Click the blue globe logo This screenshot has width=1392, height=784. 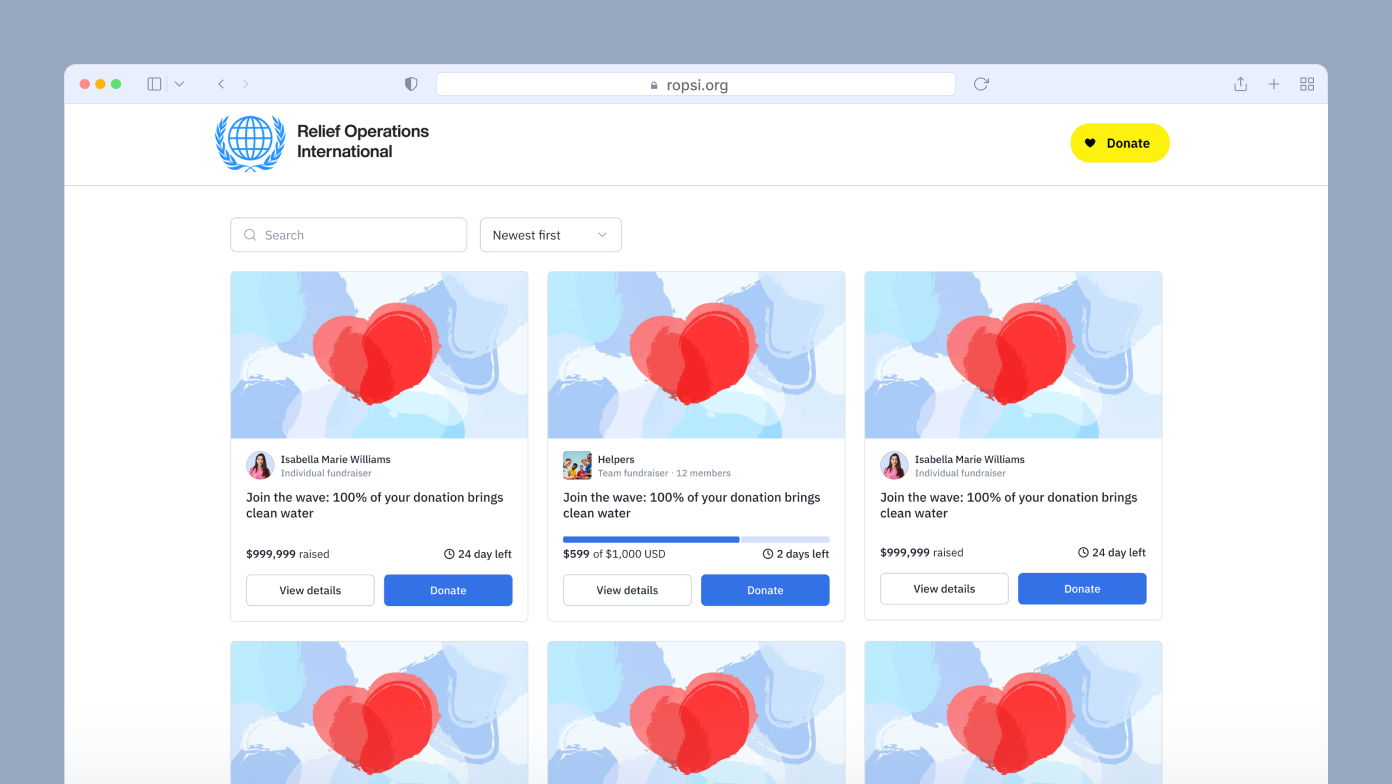coord(250,143)
